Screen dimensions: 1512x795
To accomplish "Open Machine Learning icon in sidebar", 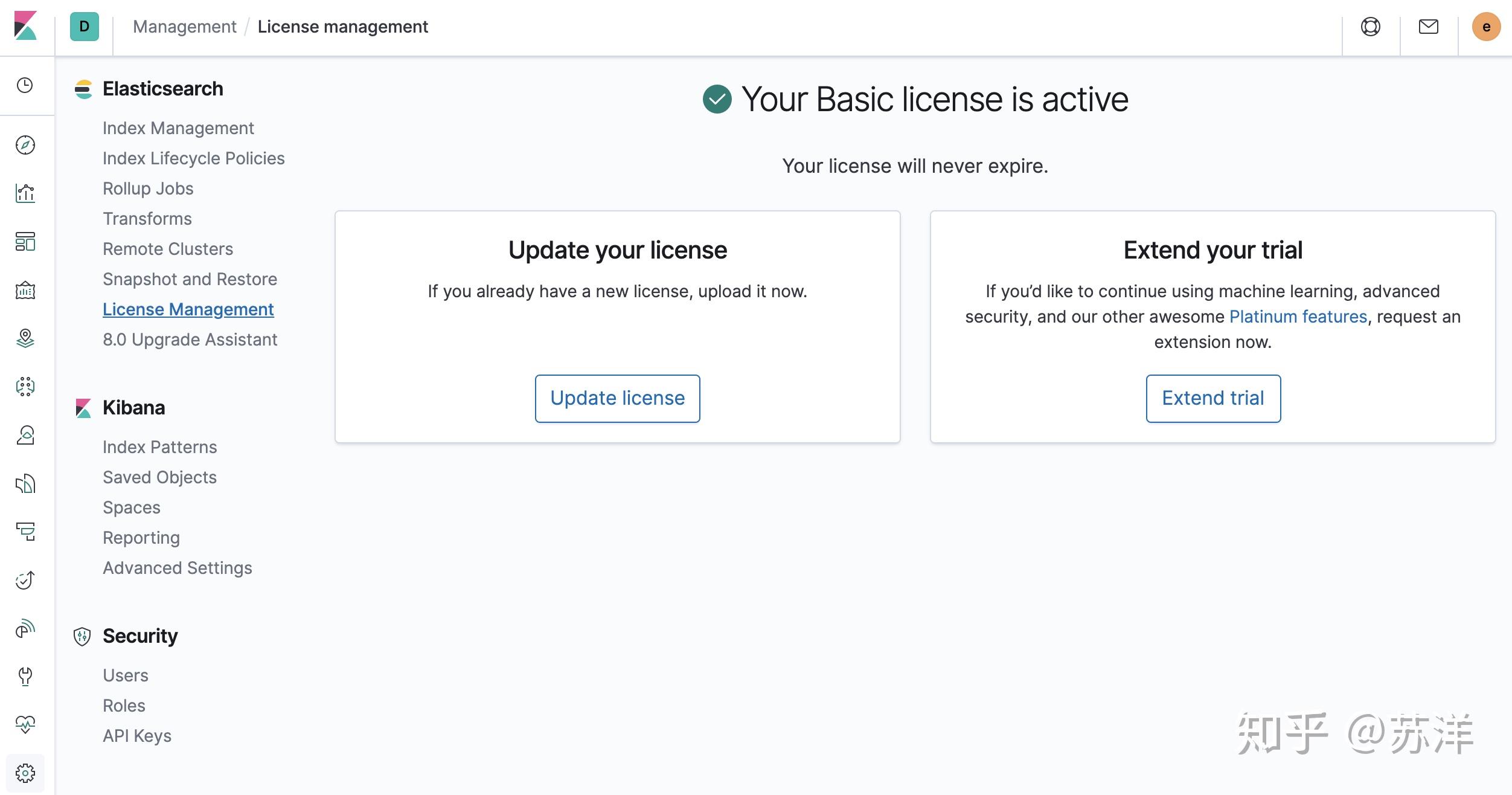I will coord(25,387).
